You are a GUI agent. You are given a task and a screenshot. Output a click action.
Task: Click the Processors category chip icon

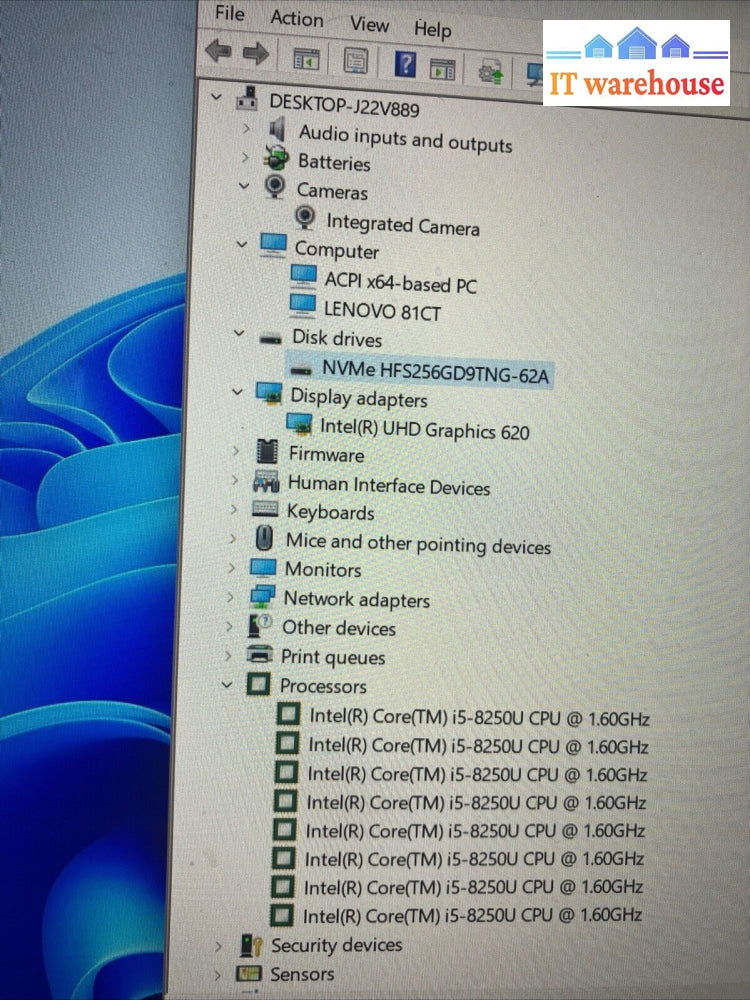click(258, 684)
